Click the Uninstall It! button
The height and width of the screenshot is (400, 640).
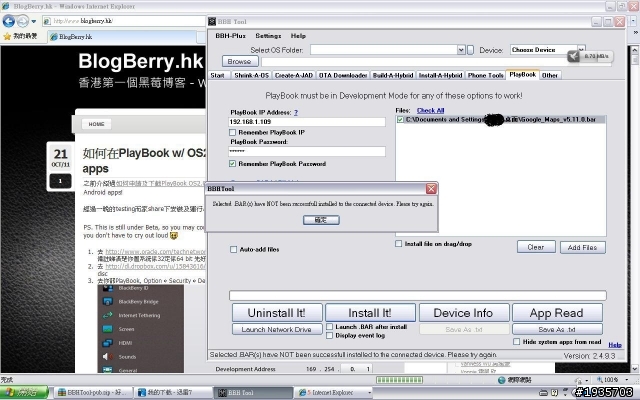[x=277, y=313]
